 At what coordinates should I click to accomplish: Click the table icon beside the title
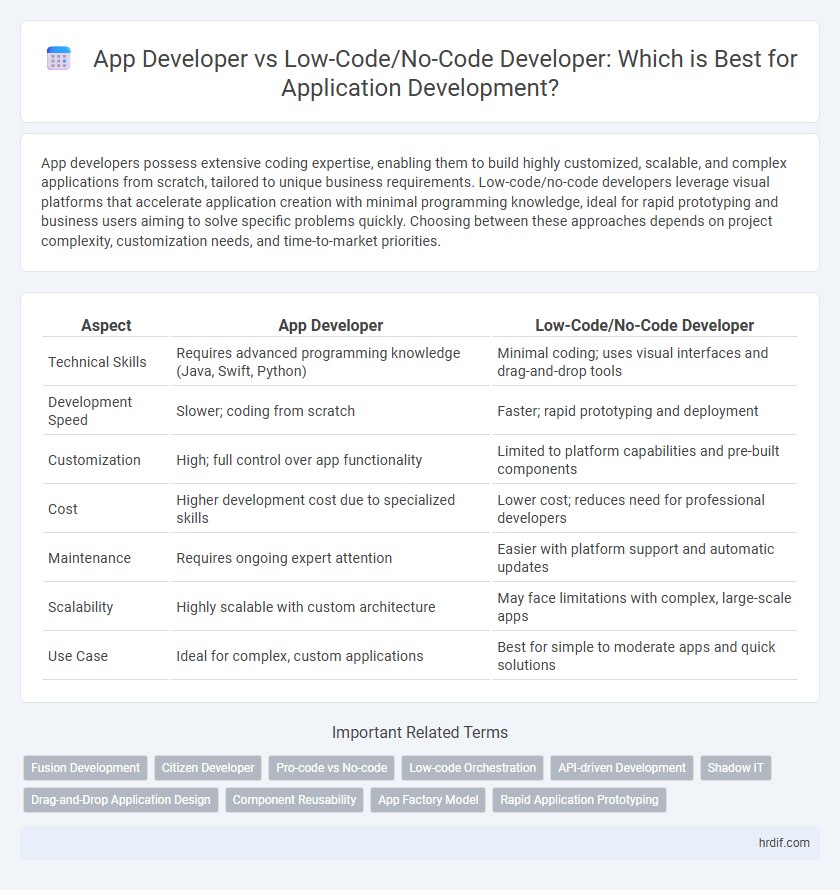(x=59, y=59)
